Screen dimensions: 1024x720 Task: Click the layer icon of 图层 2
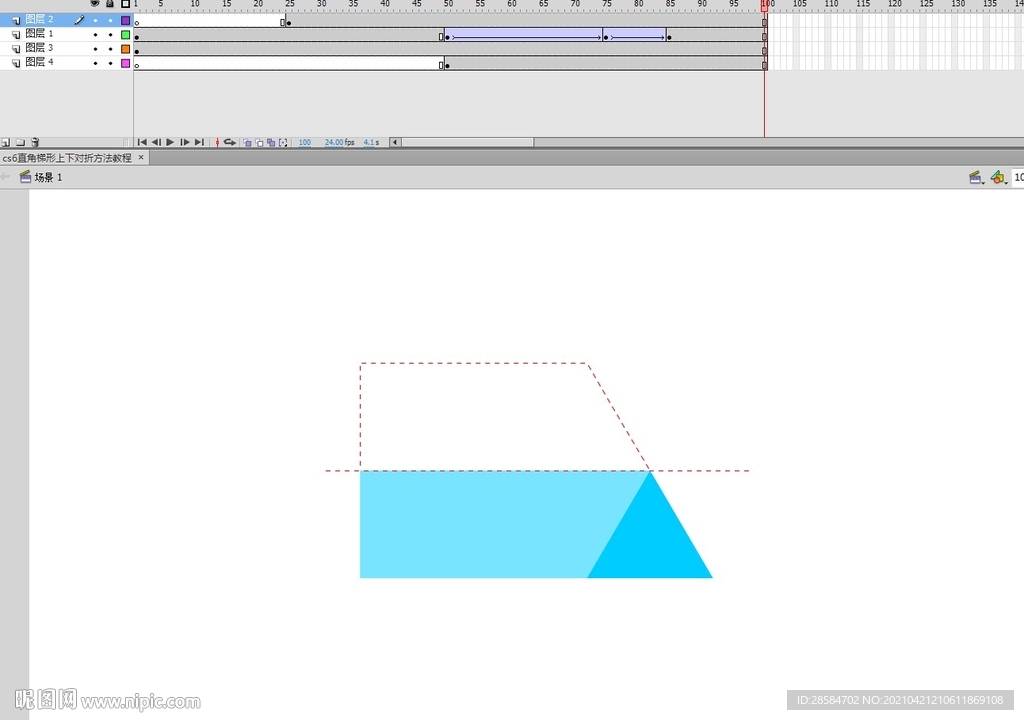click(x=16, y=20)
